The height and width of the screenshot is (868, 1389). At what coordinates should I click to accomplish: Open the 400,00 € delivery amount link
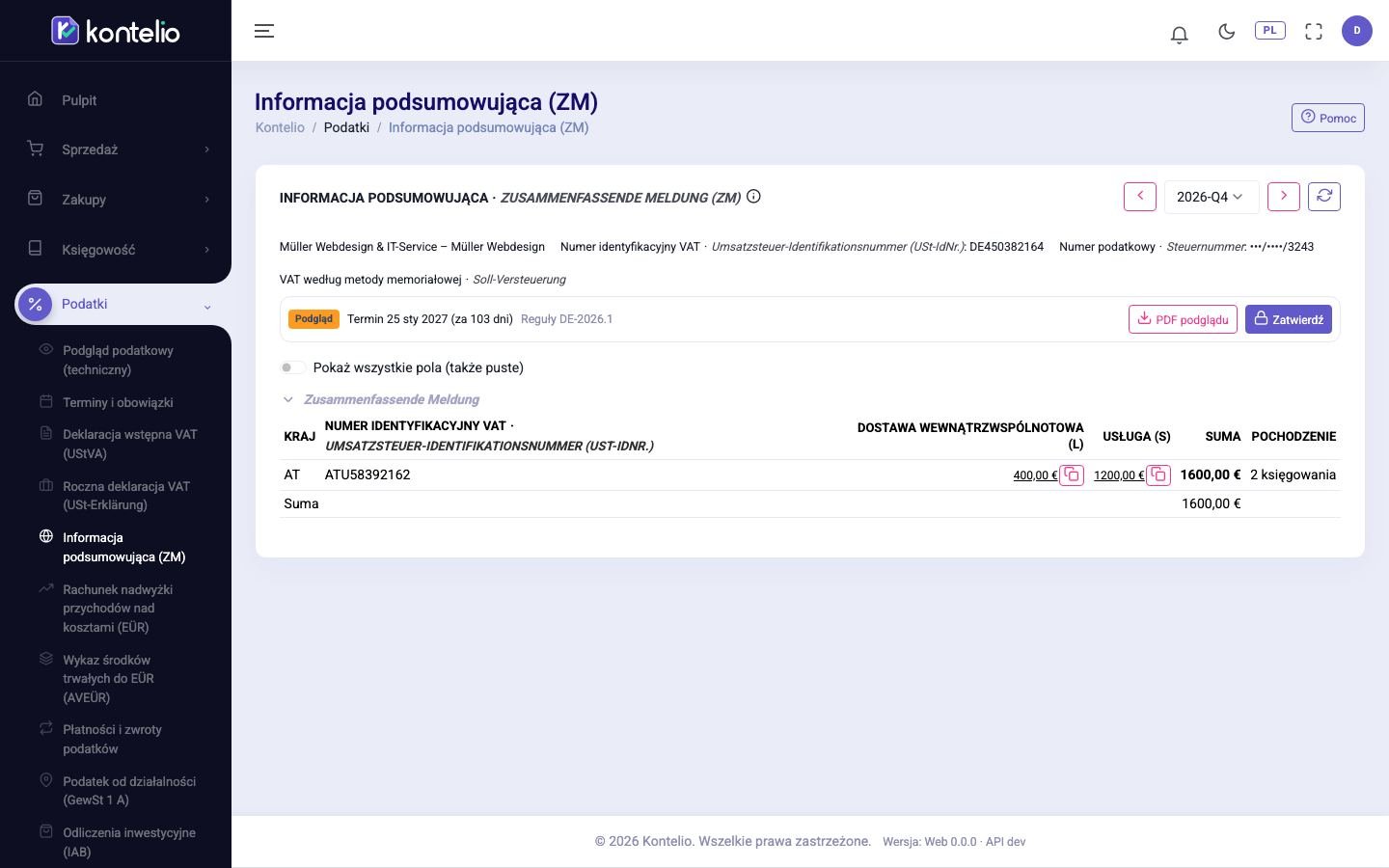coord(1035,475)
